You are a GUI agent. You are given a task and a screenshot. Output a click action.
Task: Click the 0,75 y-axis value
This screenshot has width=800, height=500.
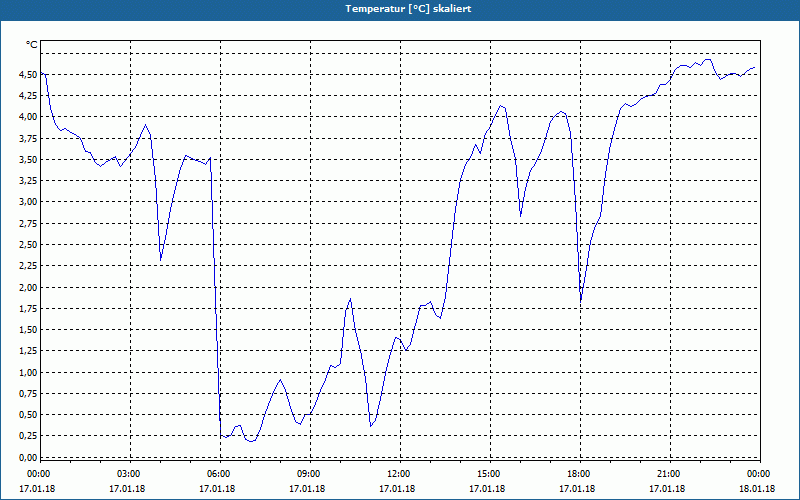point(29,394)
